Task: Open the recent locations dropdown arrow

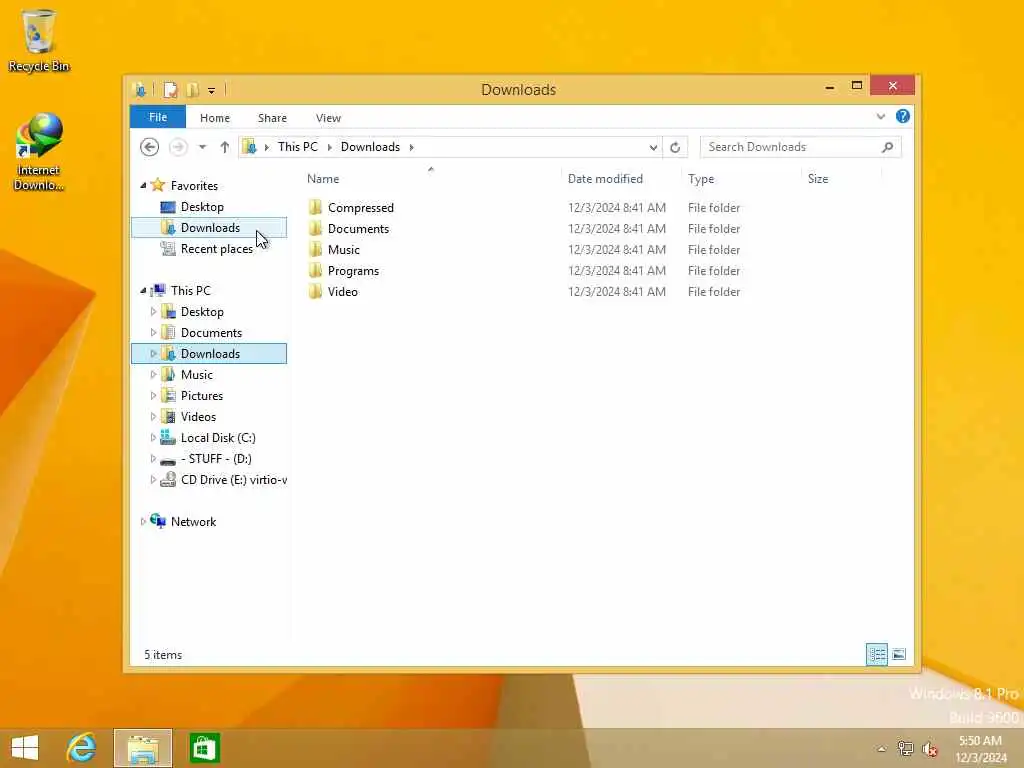Action: point(202,147)
